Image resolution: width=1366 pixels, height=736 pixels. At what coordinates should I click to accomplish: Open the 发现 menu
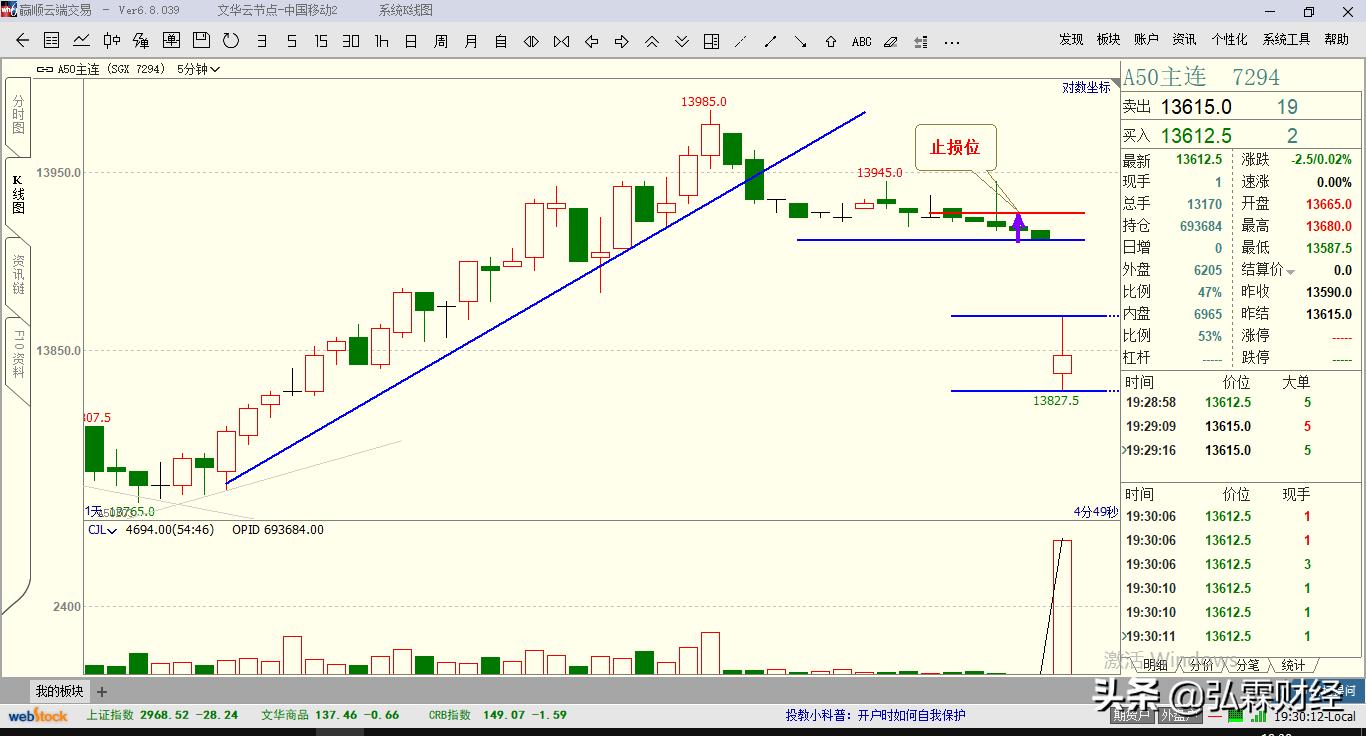click(x=1071, y=40)
